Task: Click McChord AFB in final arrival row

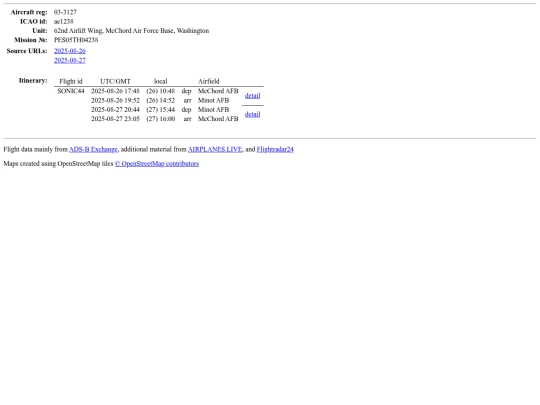Action: tap(218, 119)
